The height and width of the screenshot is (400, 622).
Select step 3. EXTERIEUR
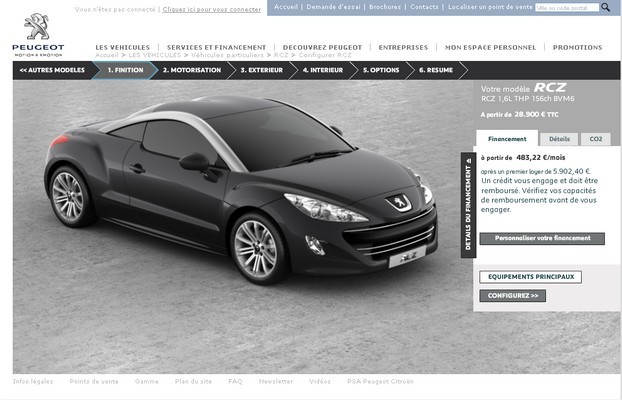261,70
